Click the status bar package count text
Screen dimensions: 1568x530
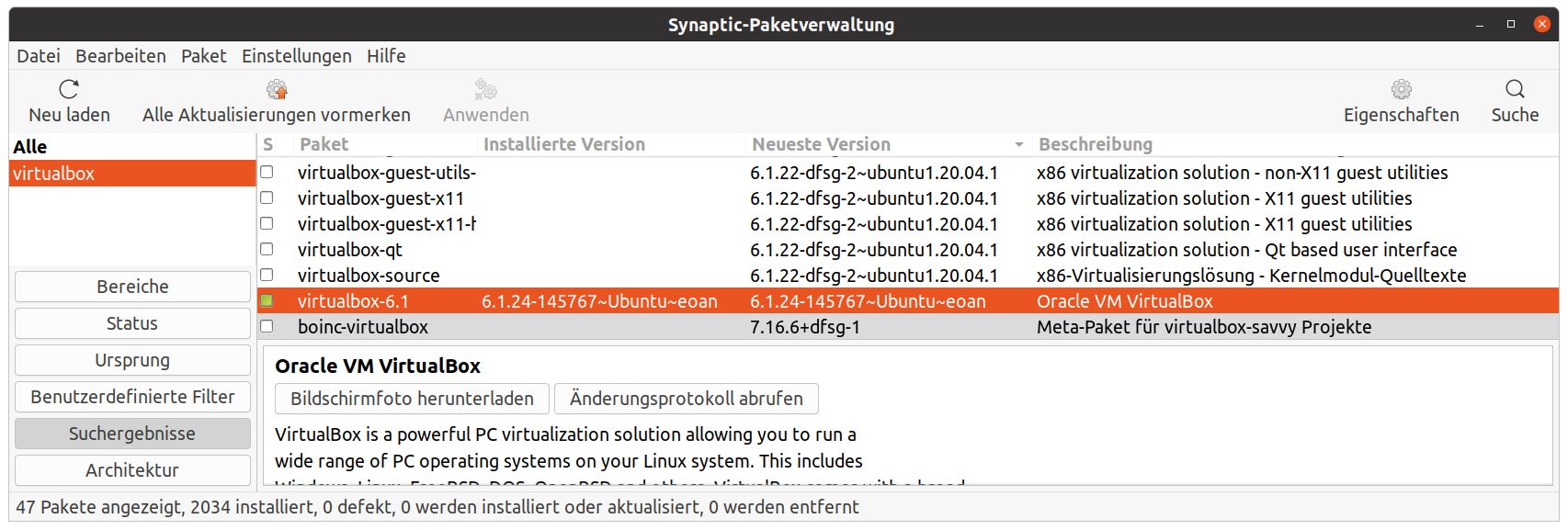click(437, 507)
